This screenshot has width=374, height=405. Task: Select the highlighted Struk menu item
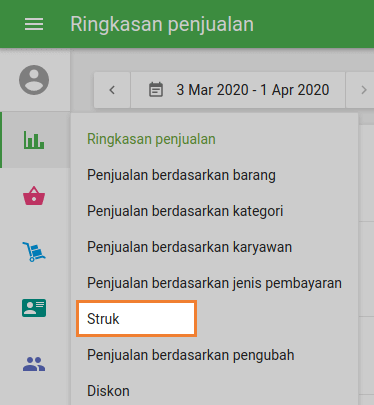pyautogui.click(x=136, y=319)
